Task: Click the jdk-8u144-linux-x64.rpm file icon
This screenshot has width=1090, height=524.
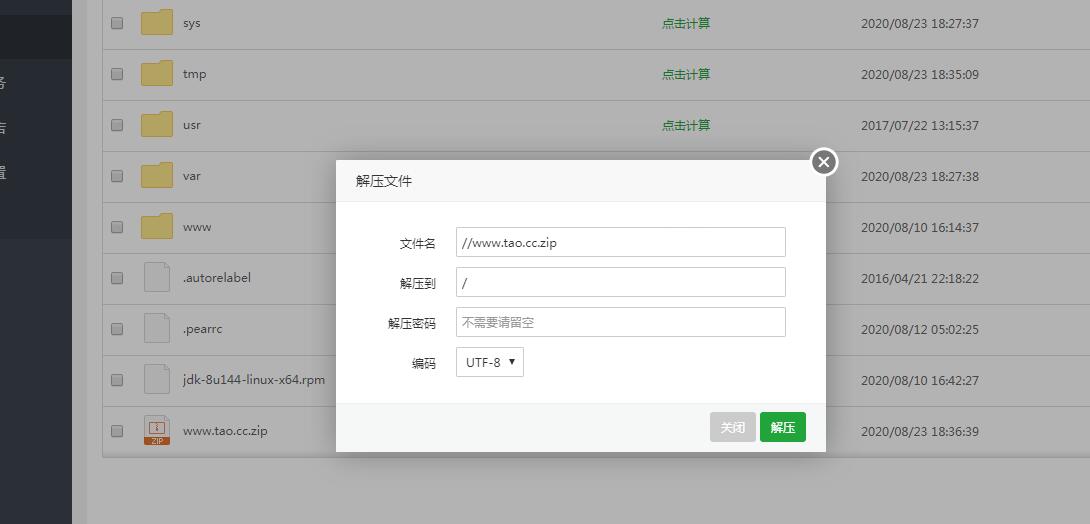Action: pos(157,380)
